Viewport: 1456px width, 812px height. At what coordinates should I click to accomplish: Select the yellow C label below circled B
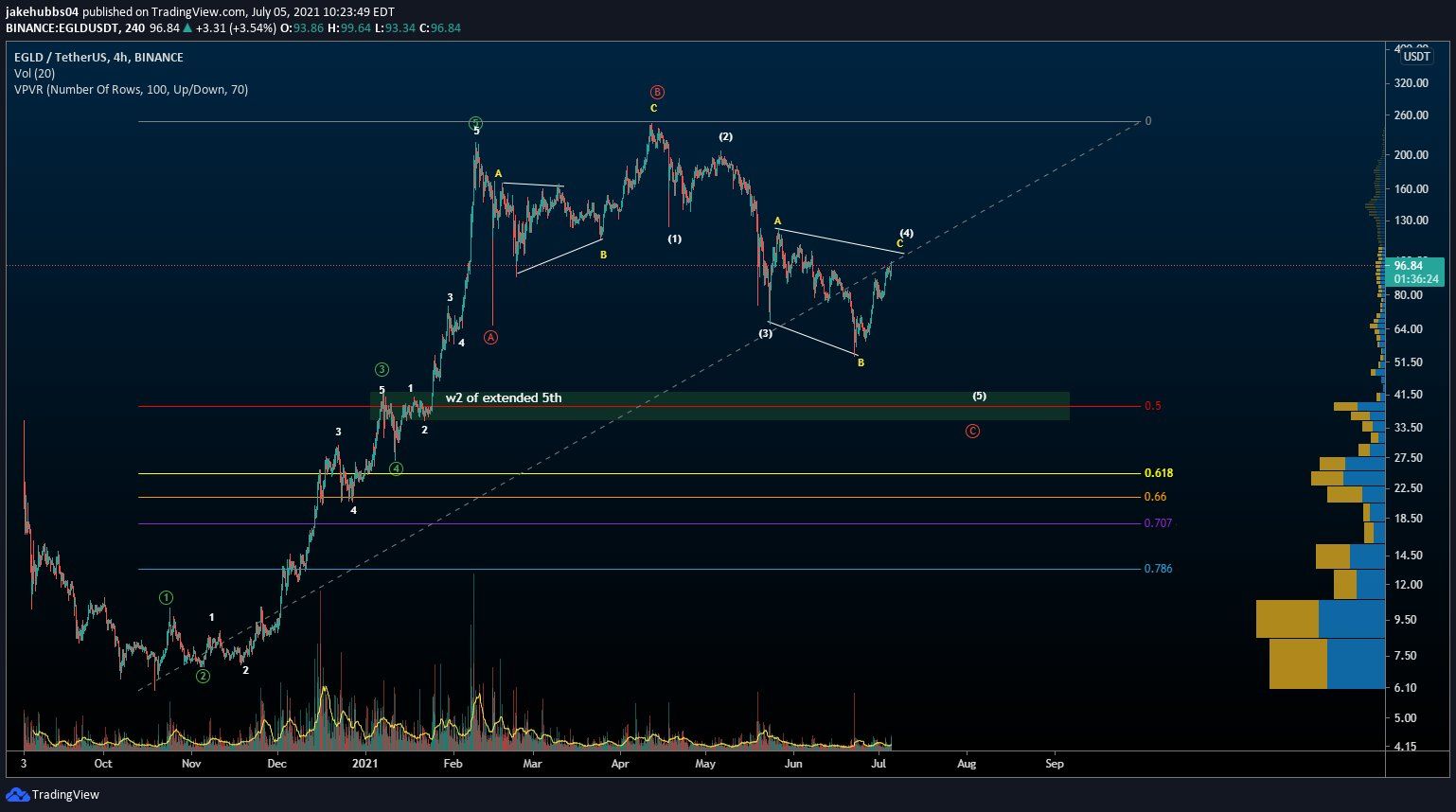(653, 109)
